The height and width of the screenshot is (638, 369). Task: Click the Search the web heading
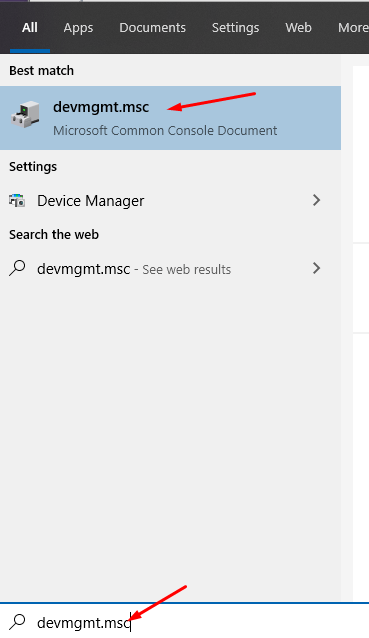click(x=54, y=235)
